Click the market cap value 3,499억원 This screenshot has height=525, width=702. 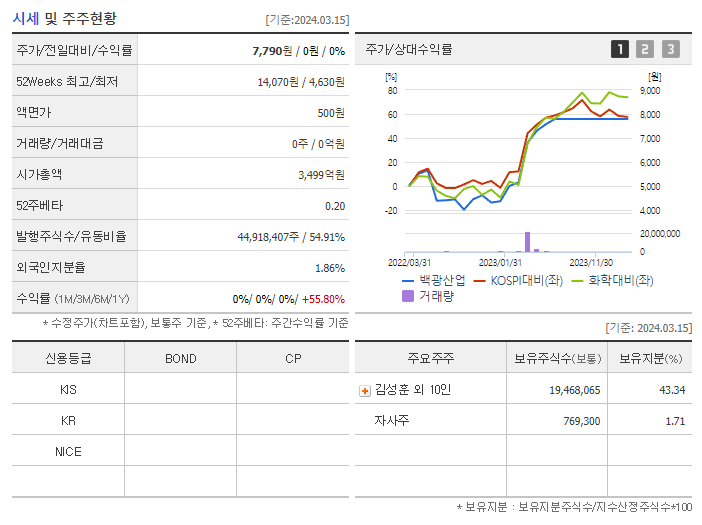tap(321, 175)
